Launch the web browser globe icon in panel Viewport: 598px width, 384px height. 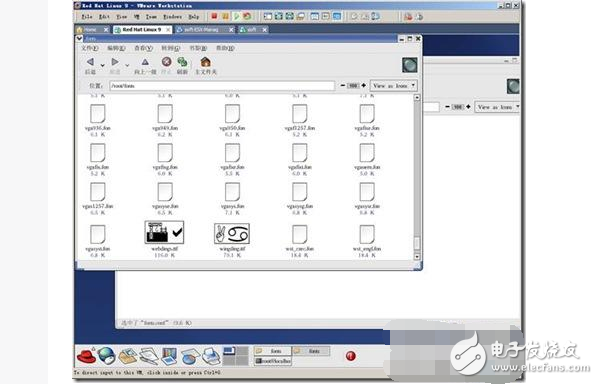click(107, 356)
